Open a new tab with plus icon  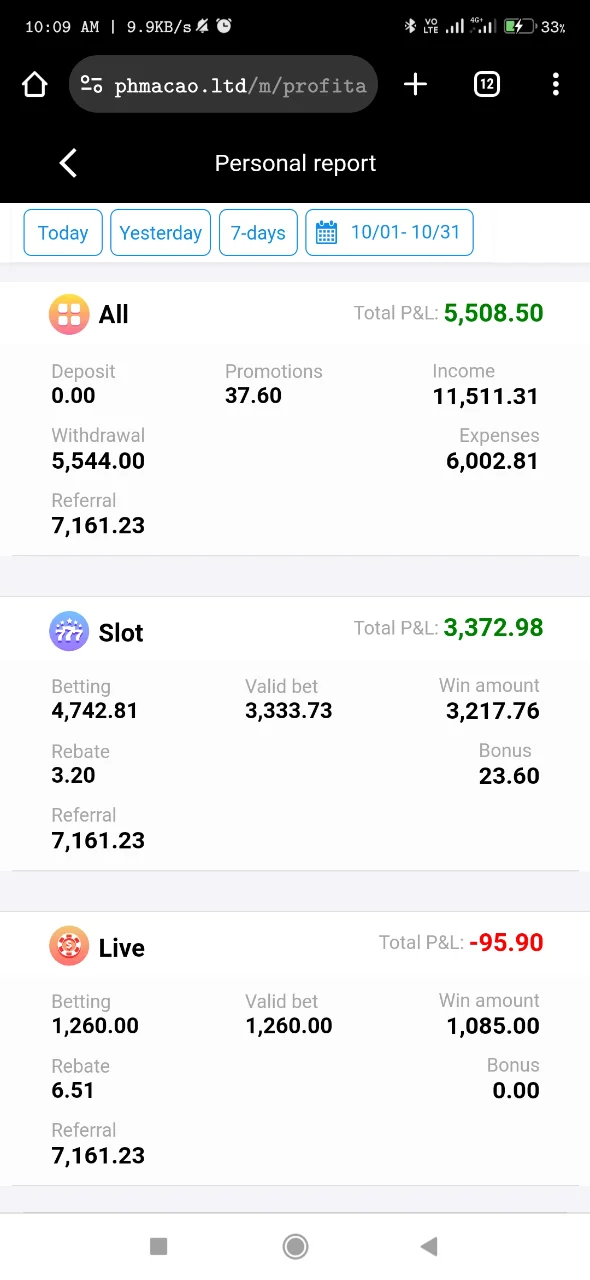415,85
